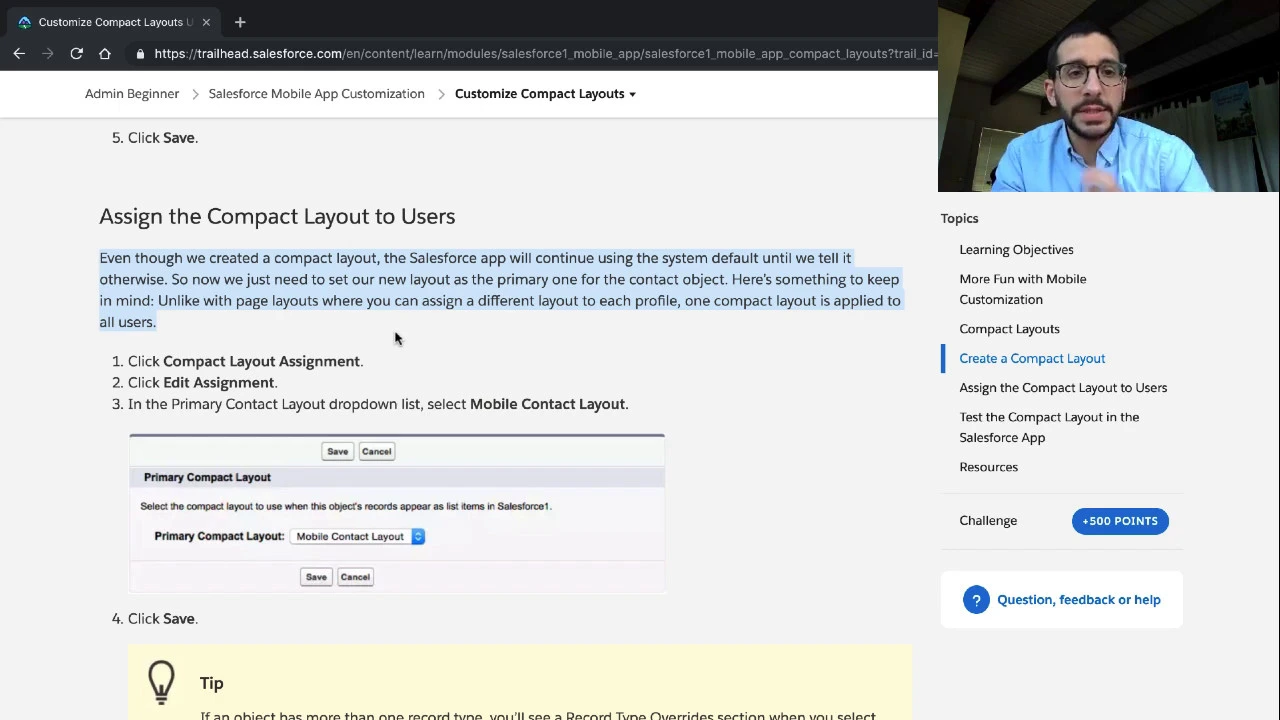Jump to Assign the Compact Layout to Users
Screen dimensions: 1280x720
[1063, 388]
